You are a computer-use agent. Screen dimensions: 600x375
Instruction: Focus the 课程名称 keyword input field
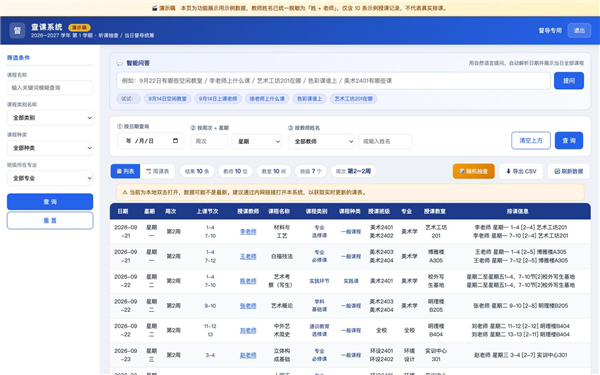[50, 88]
